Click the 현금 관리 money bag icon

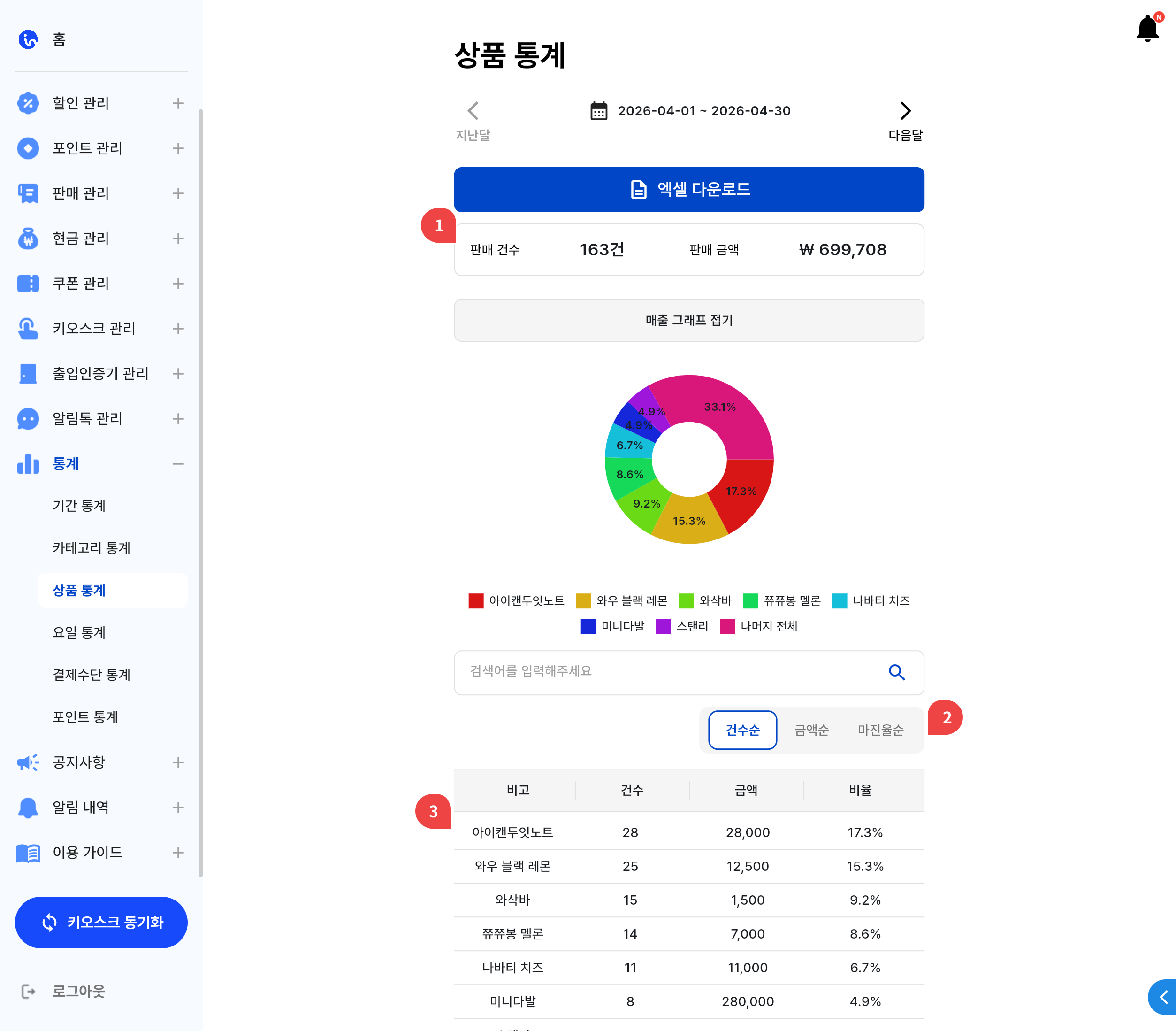tap(28, 238)
